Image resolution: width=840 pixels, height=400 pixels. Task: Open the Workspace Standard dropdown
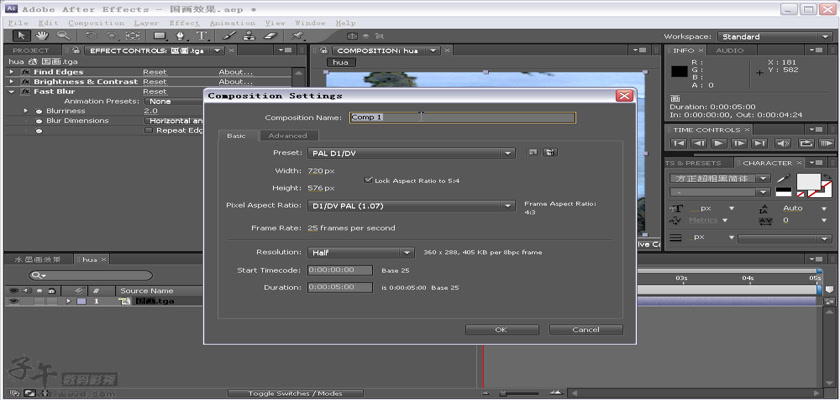pyautogui.click(x=774, y=36)
